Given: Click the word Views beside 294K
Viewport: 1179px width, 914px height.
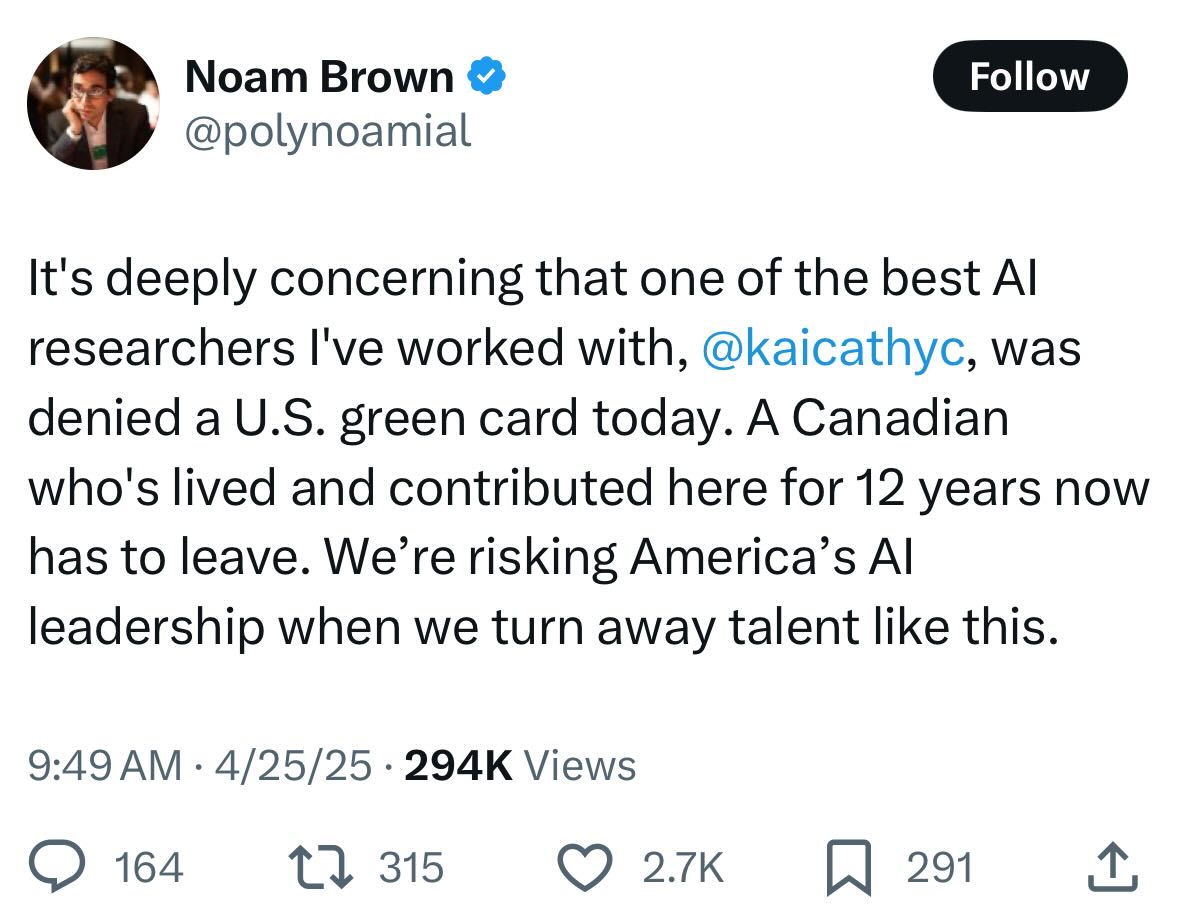Looking at the screenshot, I should click(x=580, y=766).
